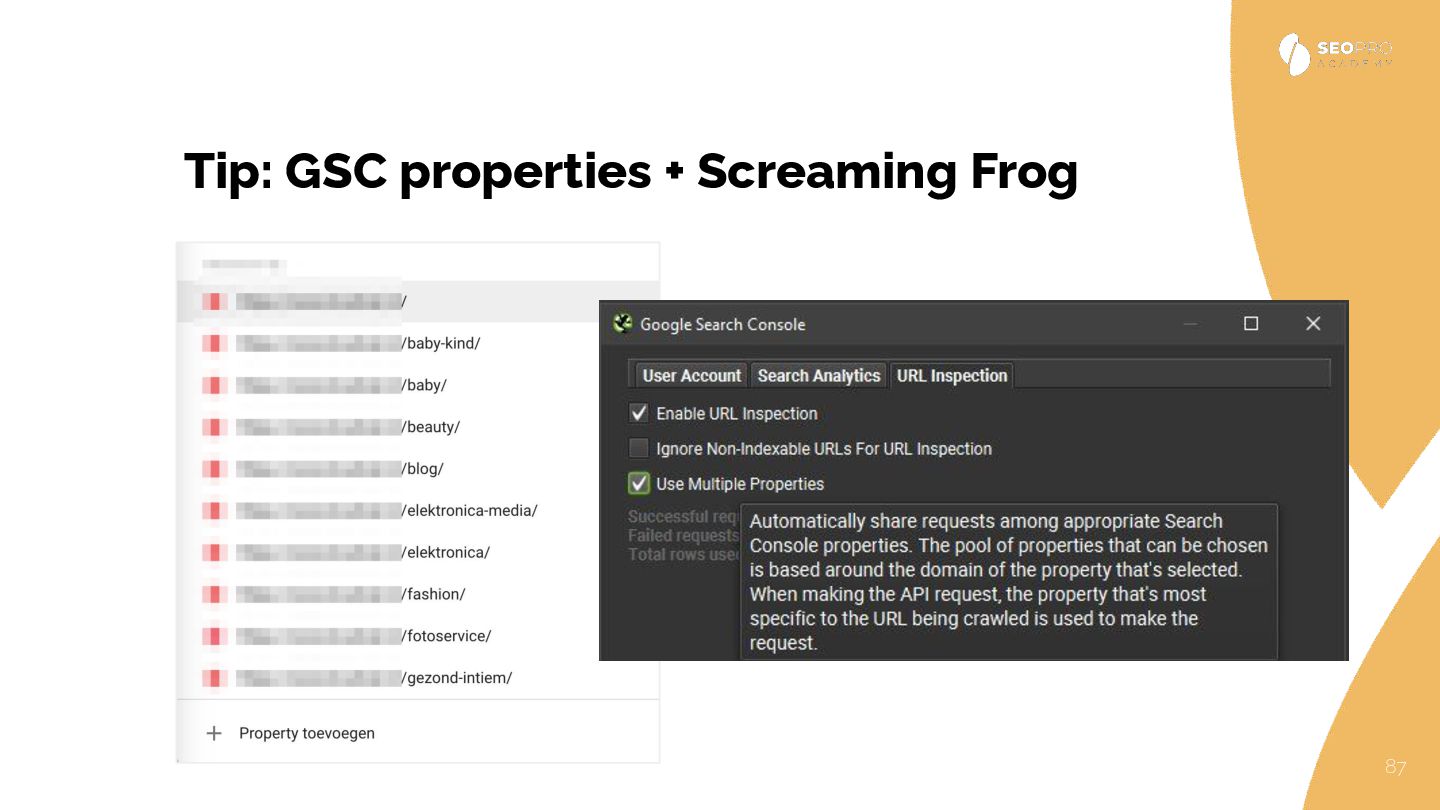Pick the /fotoservice/ property
1440x810 pixels.
click(x=446, y=636)
